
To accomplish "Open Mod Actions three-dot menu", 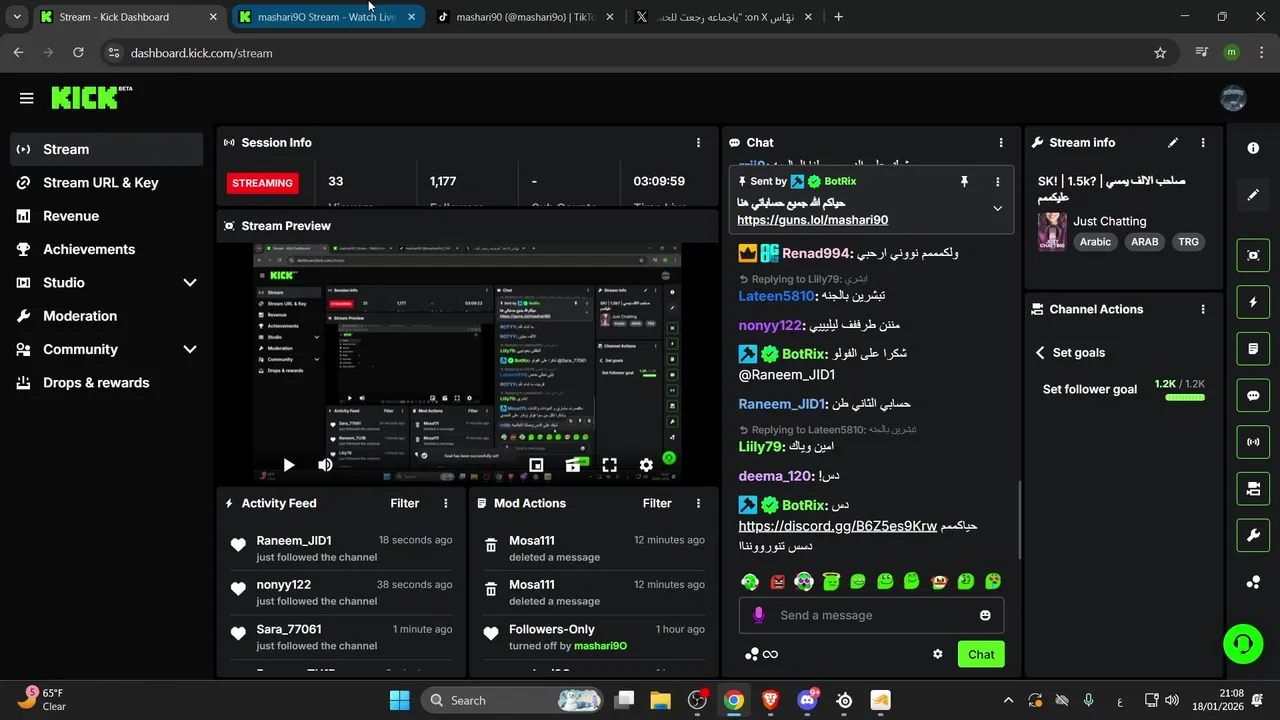I will pos(698,503).
